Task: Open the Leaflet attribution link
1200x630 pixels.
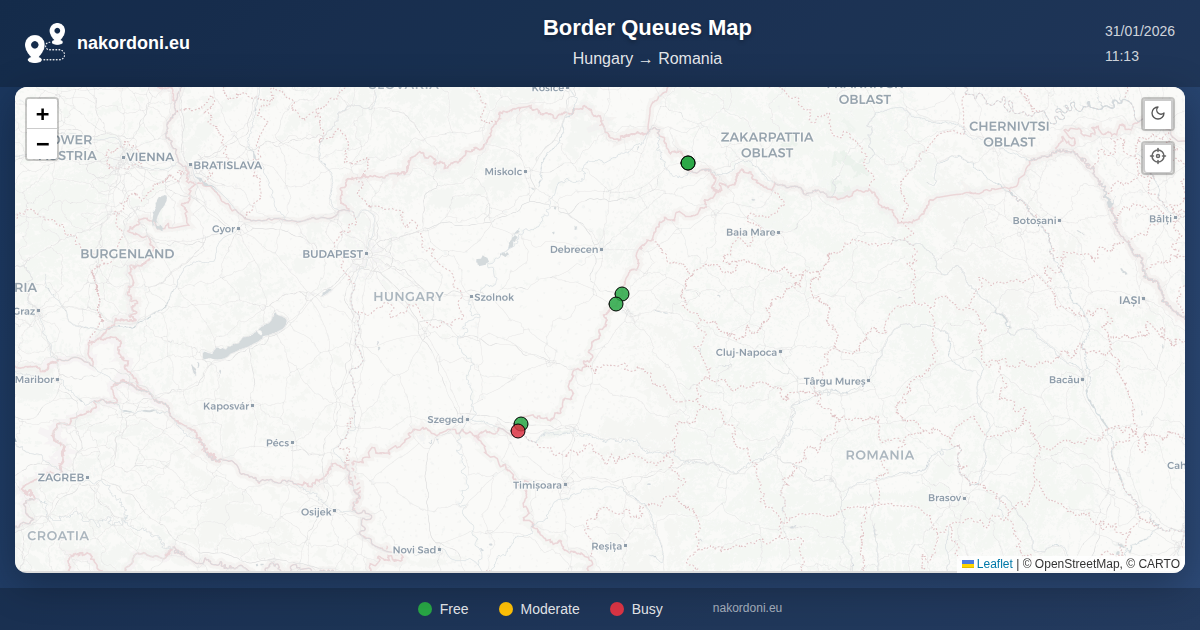Action: (994, 564)
